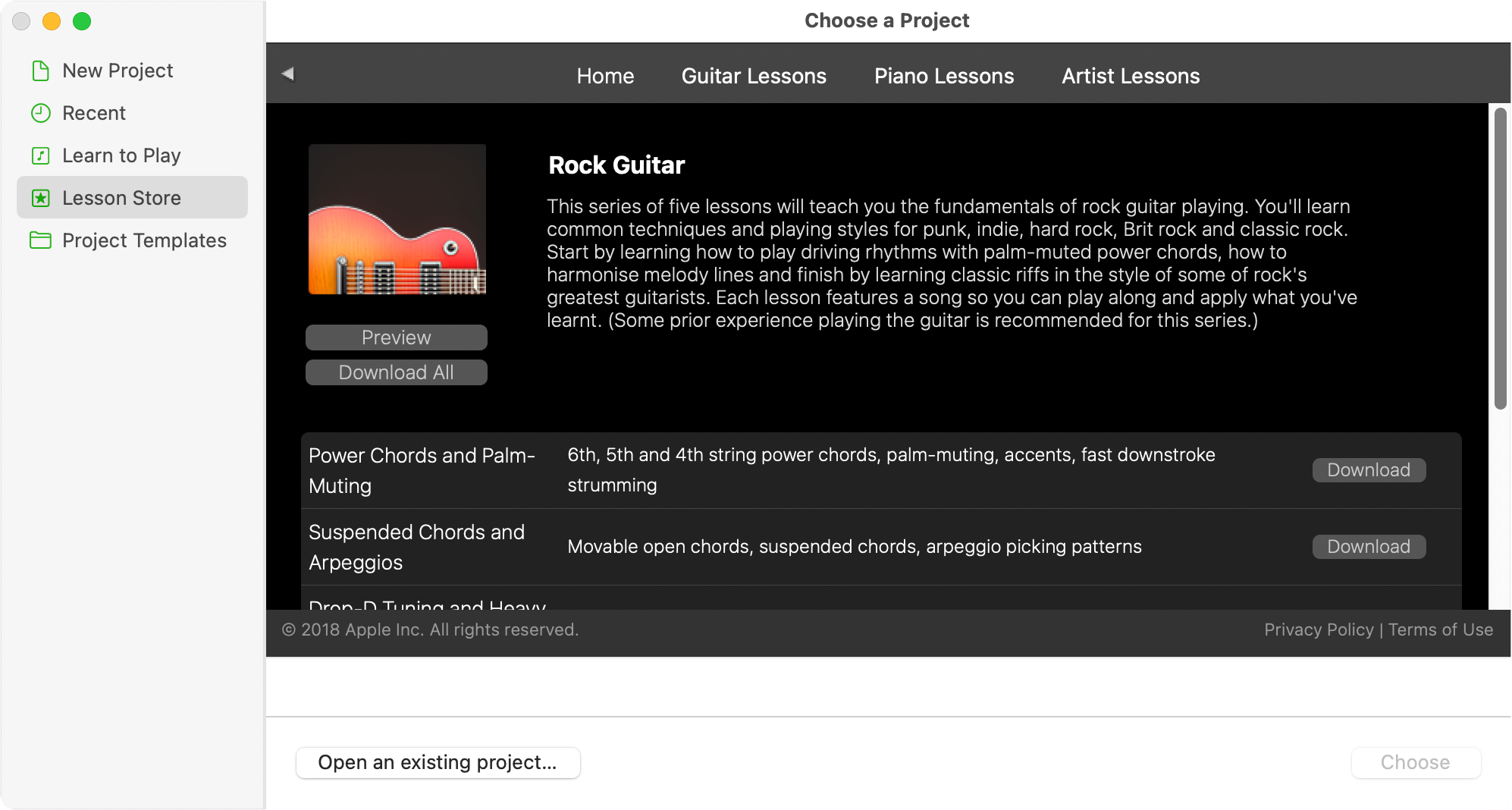Go back using the left arrow
This screenshot has height=810, width=1512.
click(288, 74)
